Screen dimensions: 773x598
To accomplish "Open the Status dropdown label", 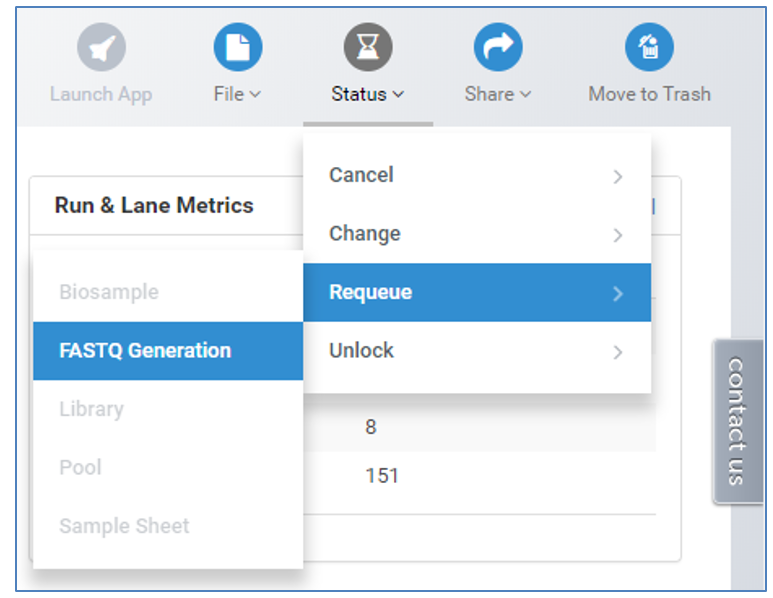I will 368,94.
